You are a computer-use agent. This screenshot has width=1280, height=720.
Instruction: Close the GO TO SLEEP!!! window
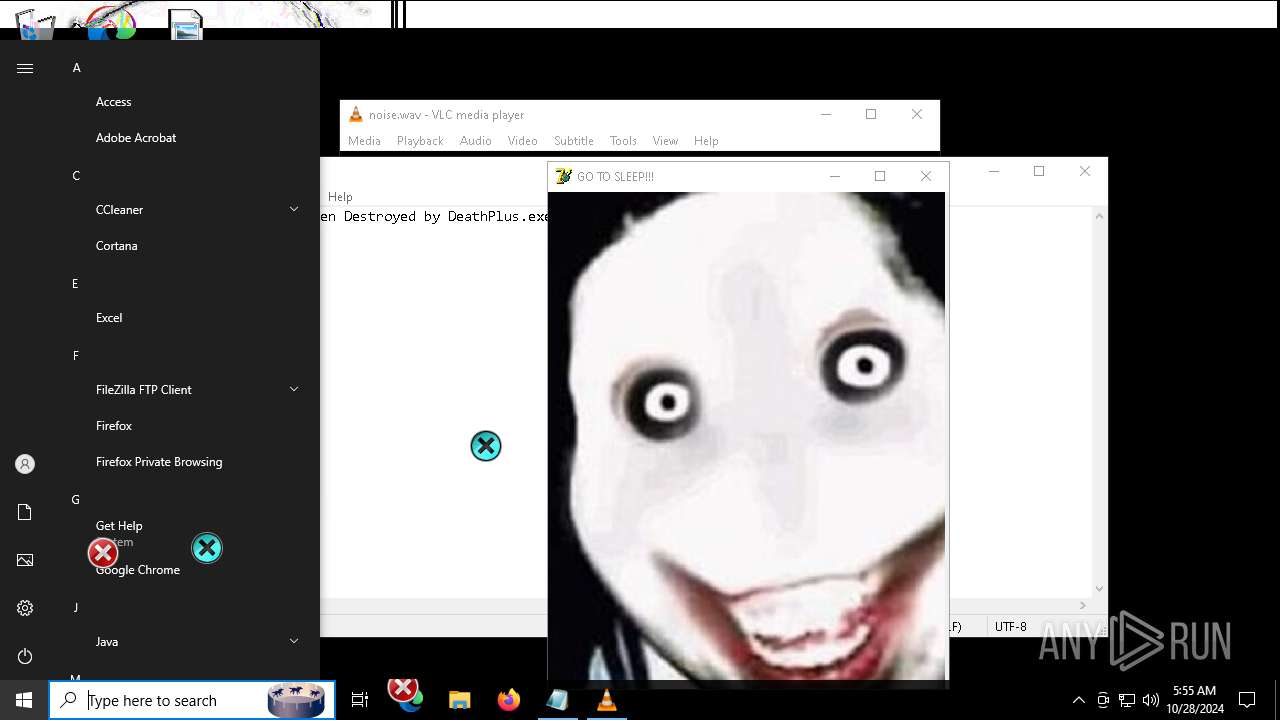tap(925, 176)
